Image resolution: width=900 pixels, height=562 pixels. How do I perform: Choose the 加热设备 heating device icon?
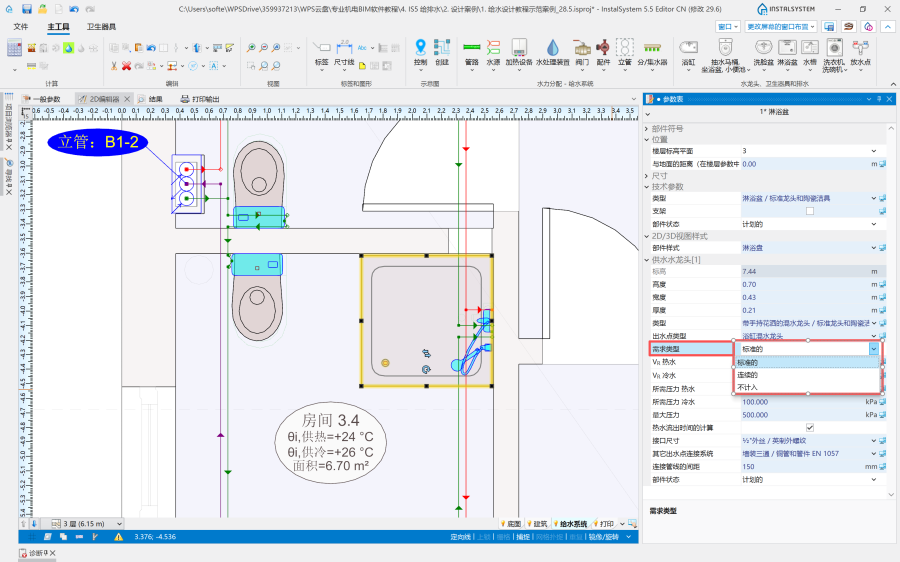(519, 49)
